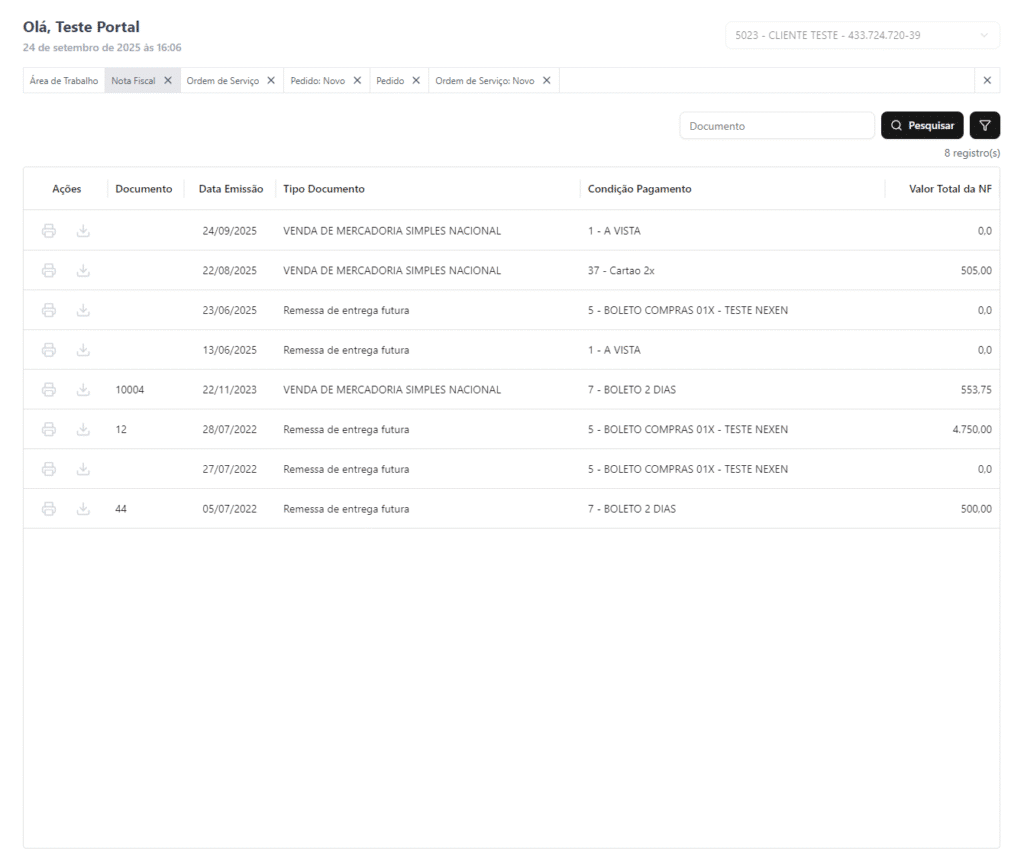The image size is (1024, 857).
Task: Print document 10004 invoice
Action: pyautogui.click(x=49, y=390)
